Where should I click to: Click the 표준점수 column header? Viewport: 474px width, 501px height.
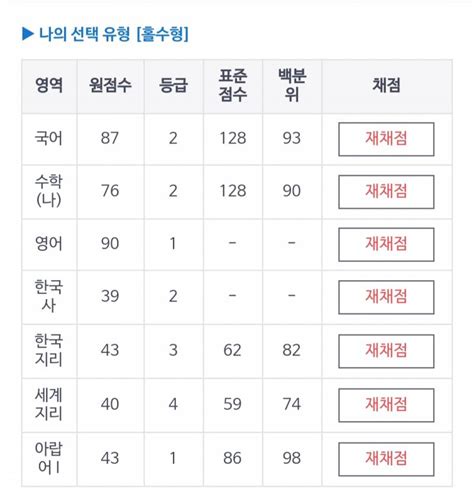click(x=233, y=85)
